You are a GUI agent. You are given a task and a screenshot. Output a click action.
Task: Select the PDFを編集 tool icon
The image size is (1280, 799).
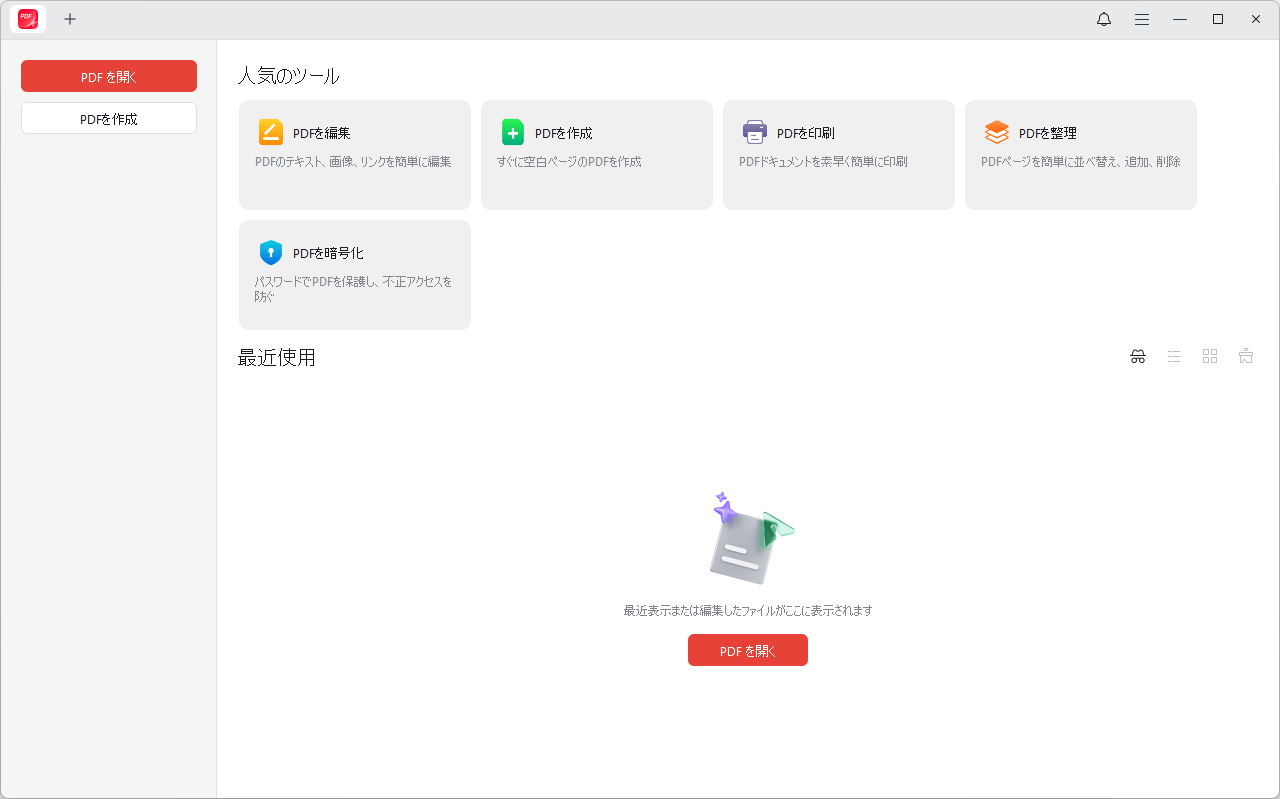270,131
